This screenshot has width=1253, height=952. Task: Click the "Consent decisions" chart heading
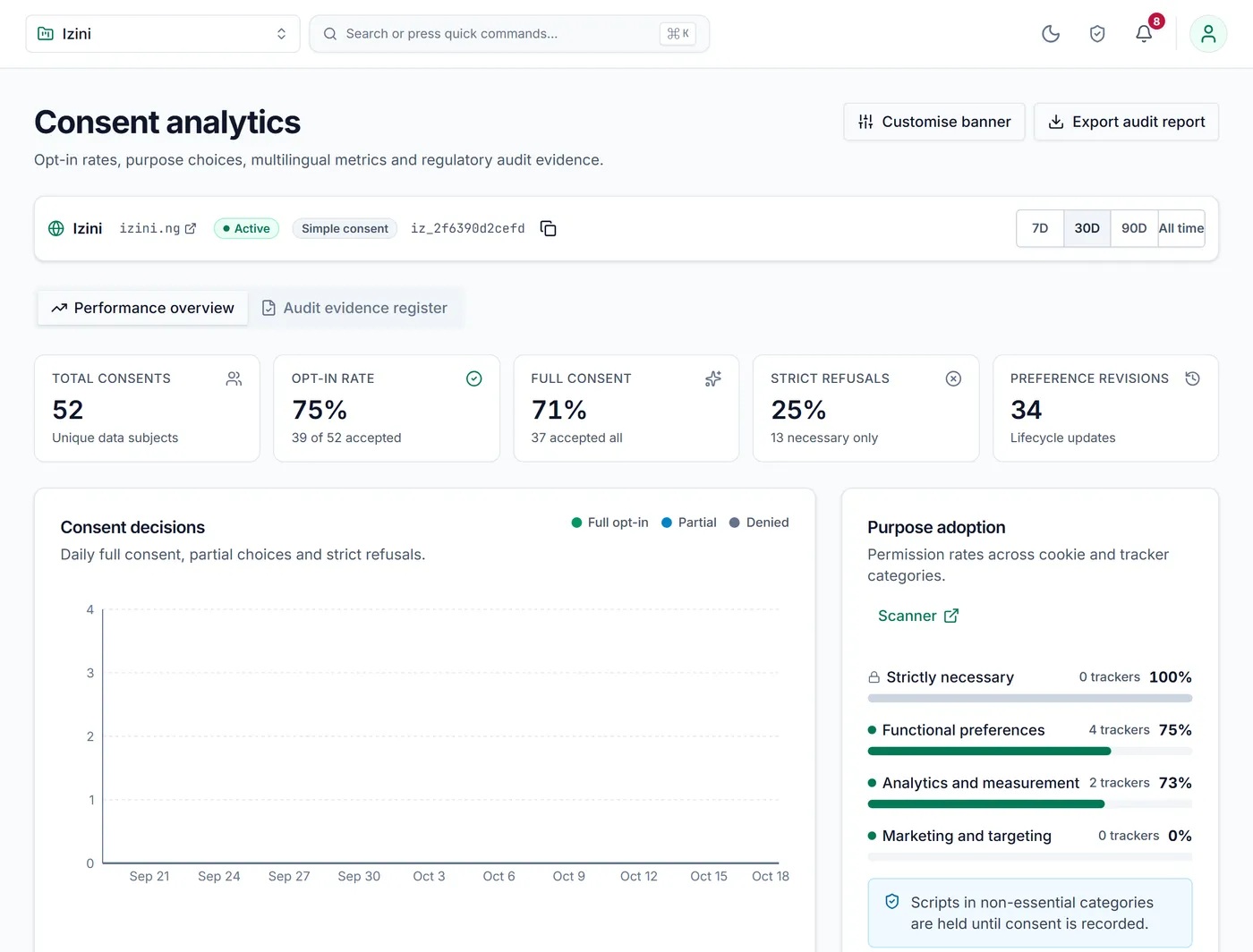pyautogui.click(x=132, y=527)
